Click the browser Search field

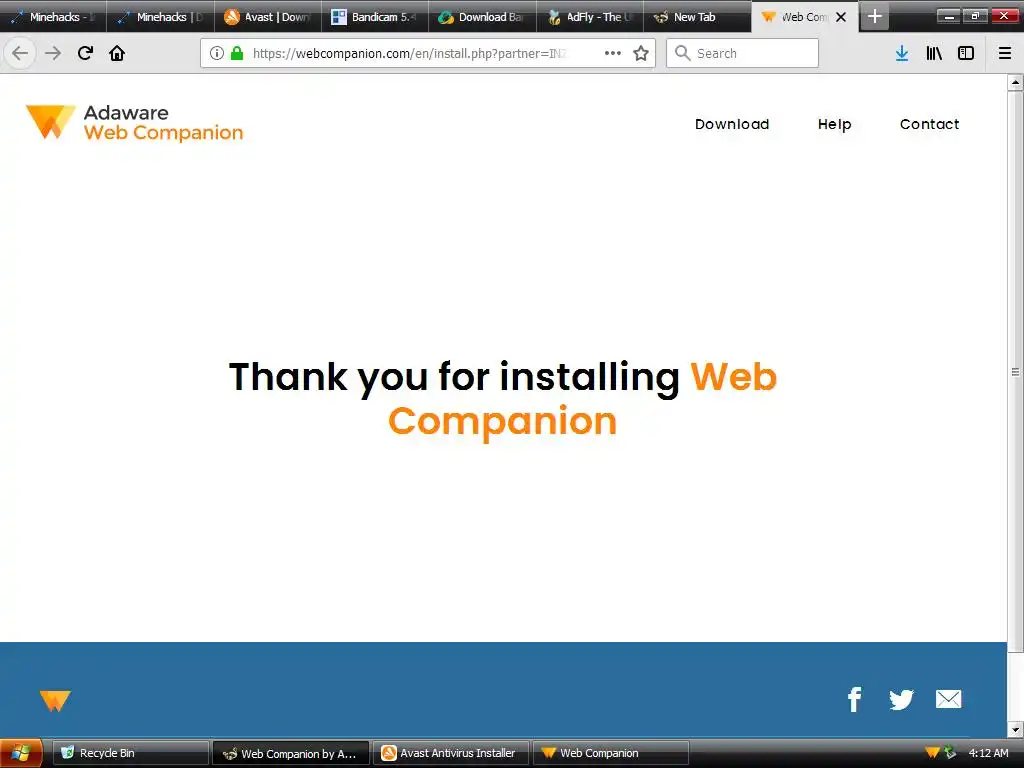pyautogui.click(x=743, y=53)
